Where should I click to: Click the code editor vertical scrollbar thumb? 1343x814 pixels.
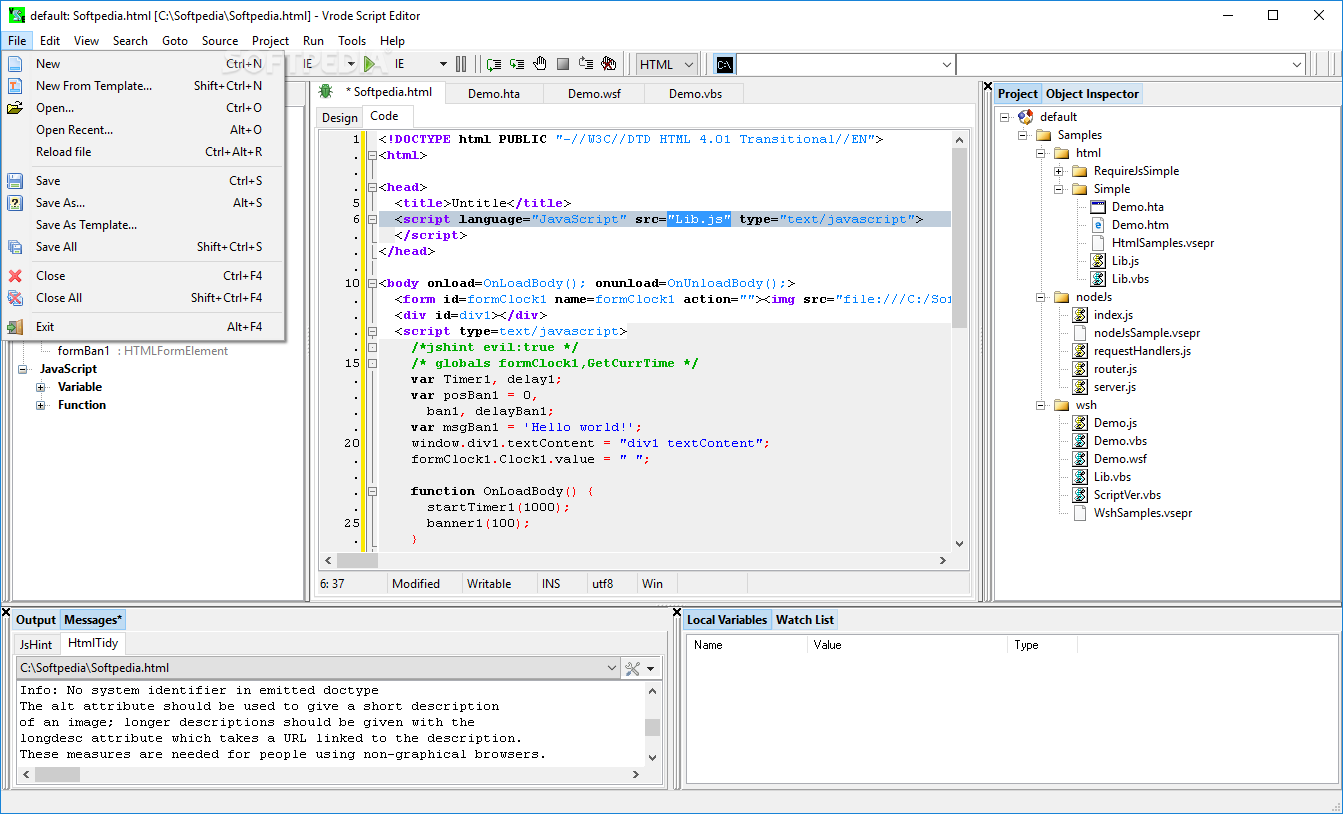pos(959,238)
